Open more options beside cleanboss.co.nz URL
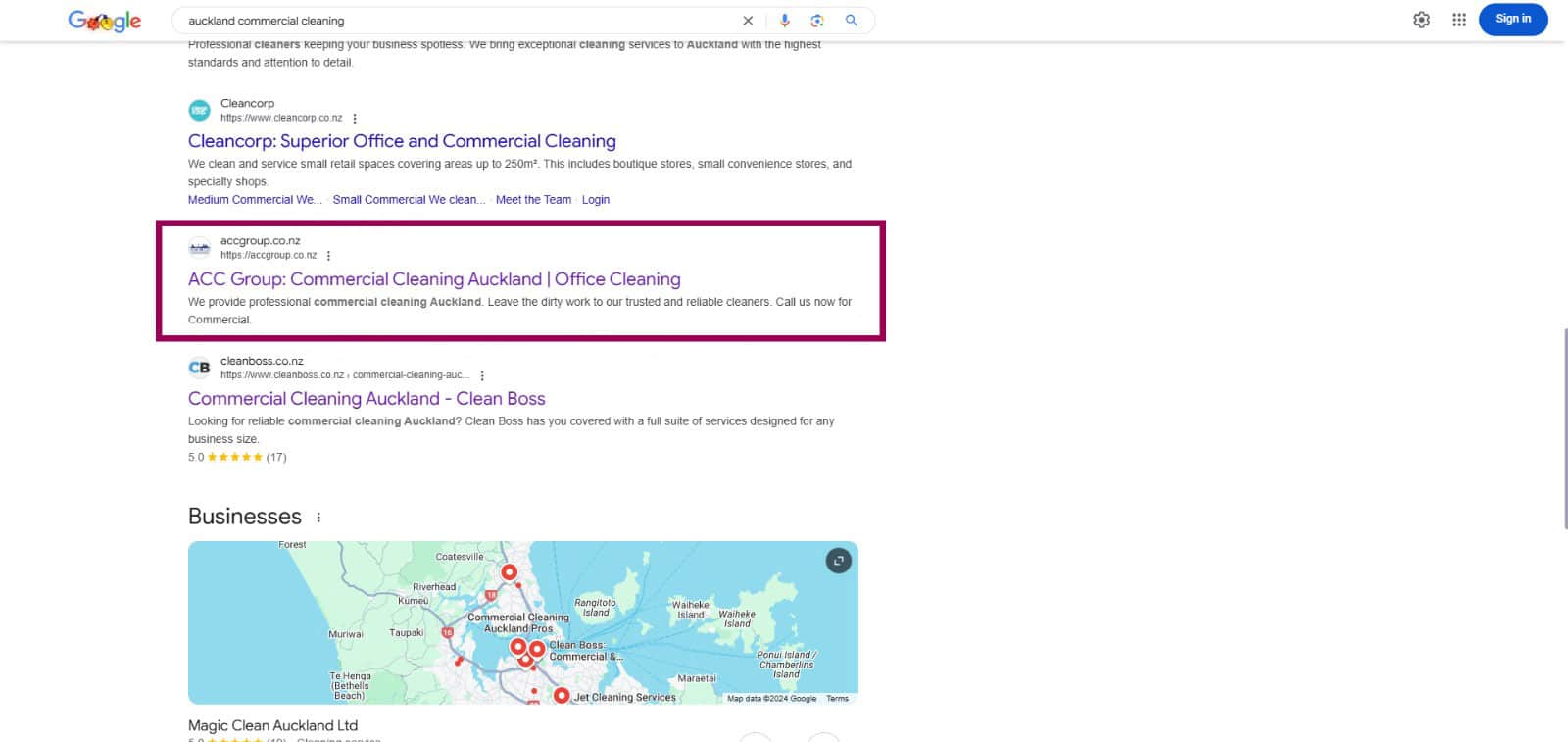Viewport: 1568px width, 742px height. pos(482,375)
